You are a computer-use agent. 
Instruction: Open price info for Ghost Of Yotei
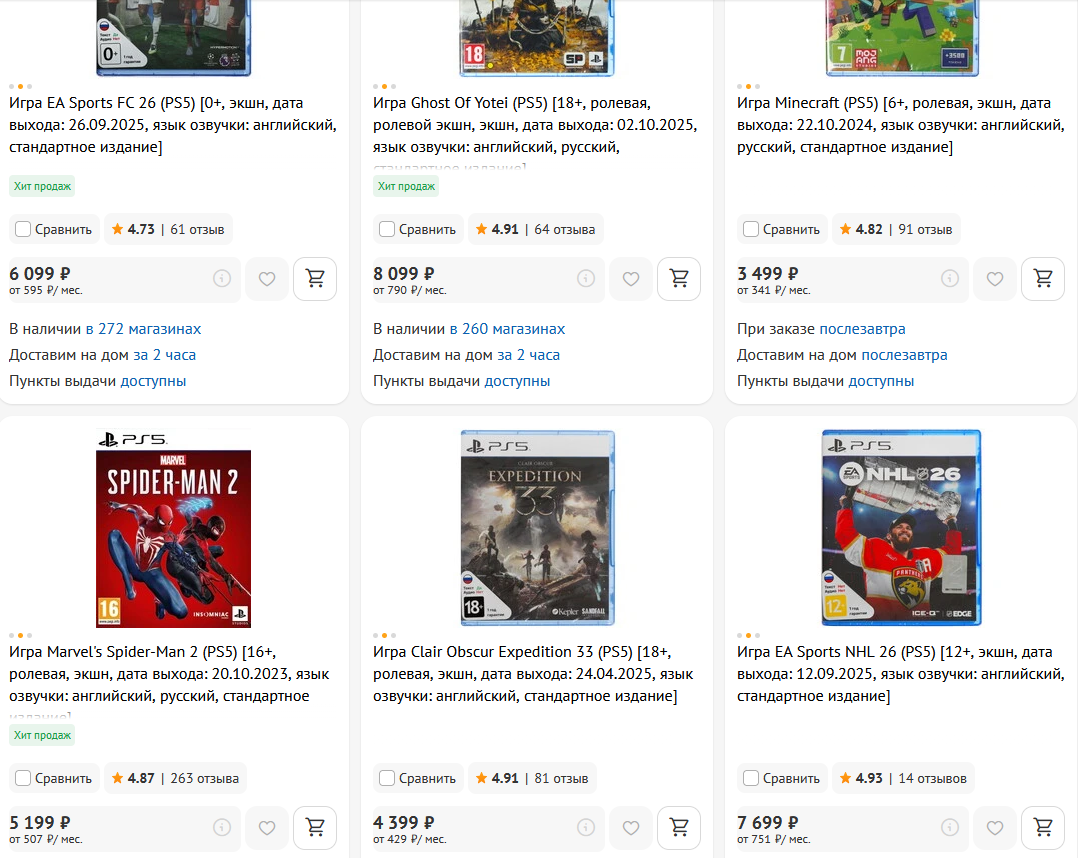coord(586,278)
